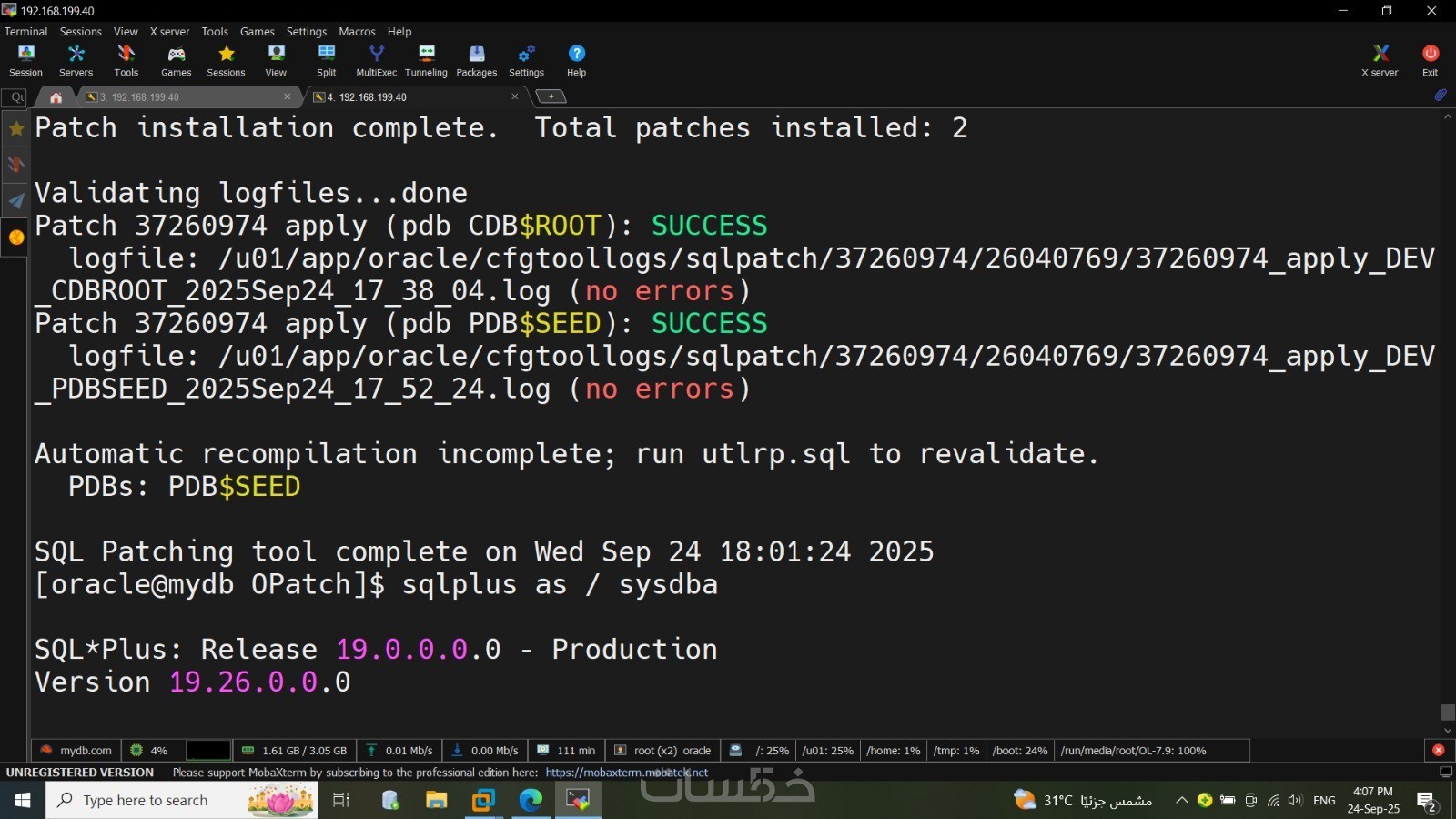Viewport: 1456px width, 819px height.
Task: Open the orange Sftp sidebar tab
Action: (15, 238)
